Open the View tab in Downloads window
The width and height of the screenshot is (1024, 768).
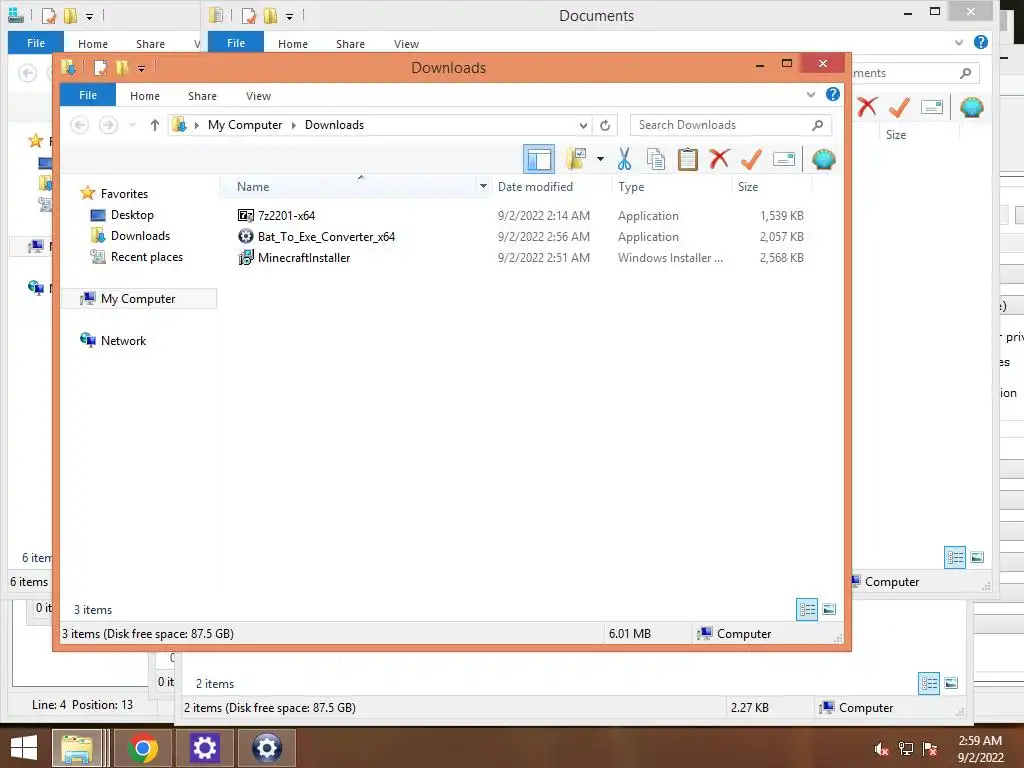[259, 96]
